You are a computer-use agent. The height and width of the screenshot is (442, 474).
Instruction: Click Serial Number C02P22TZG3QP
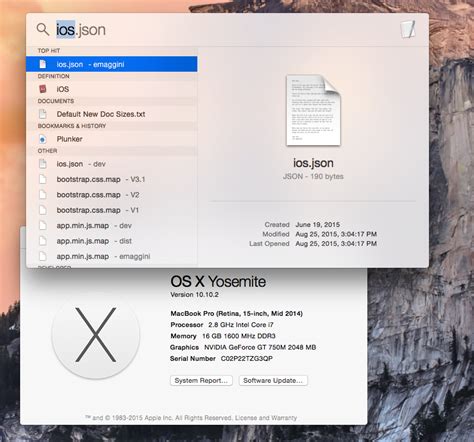(221, 359)
